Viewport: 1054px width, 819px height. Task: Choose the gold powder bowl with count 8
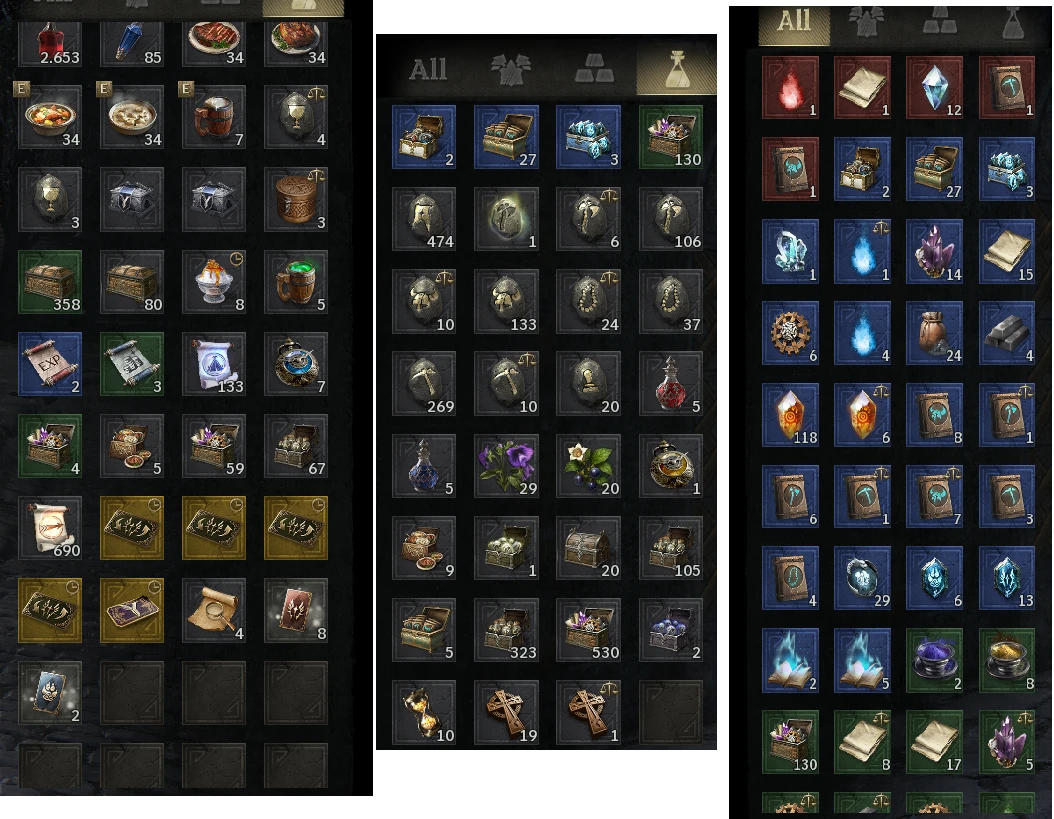(1007, 661)
